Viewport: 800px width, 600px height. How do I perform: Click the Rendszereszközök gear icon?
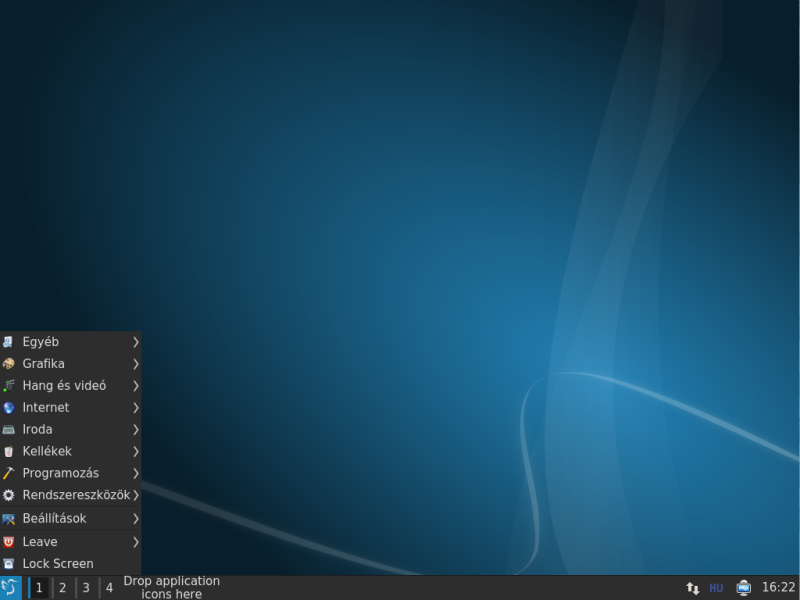click(8, 495)
